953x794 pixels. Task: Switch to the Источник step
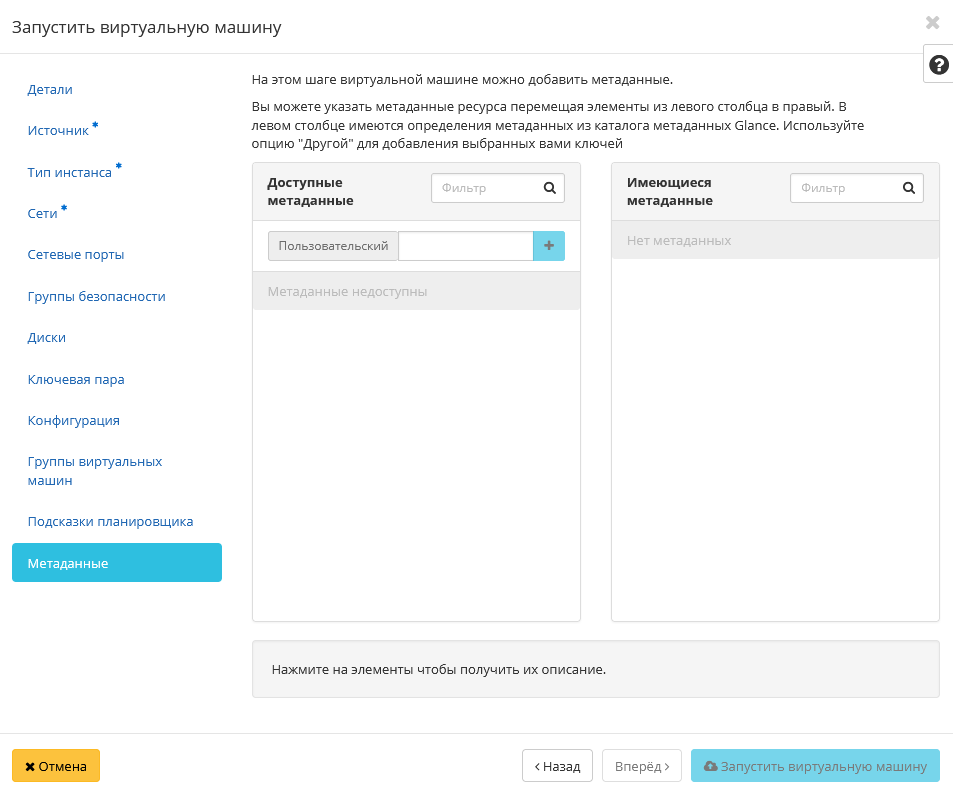(58, 131)
